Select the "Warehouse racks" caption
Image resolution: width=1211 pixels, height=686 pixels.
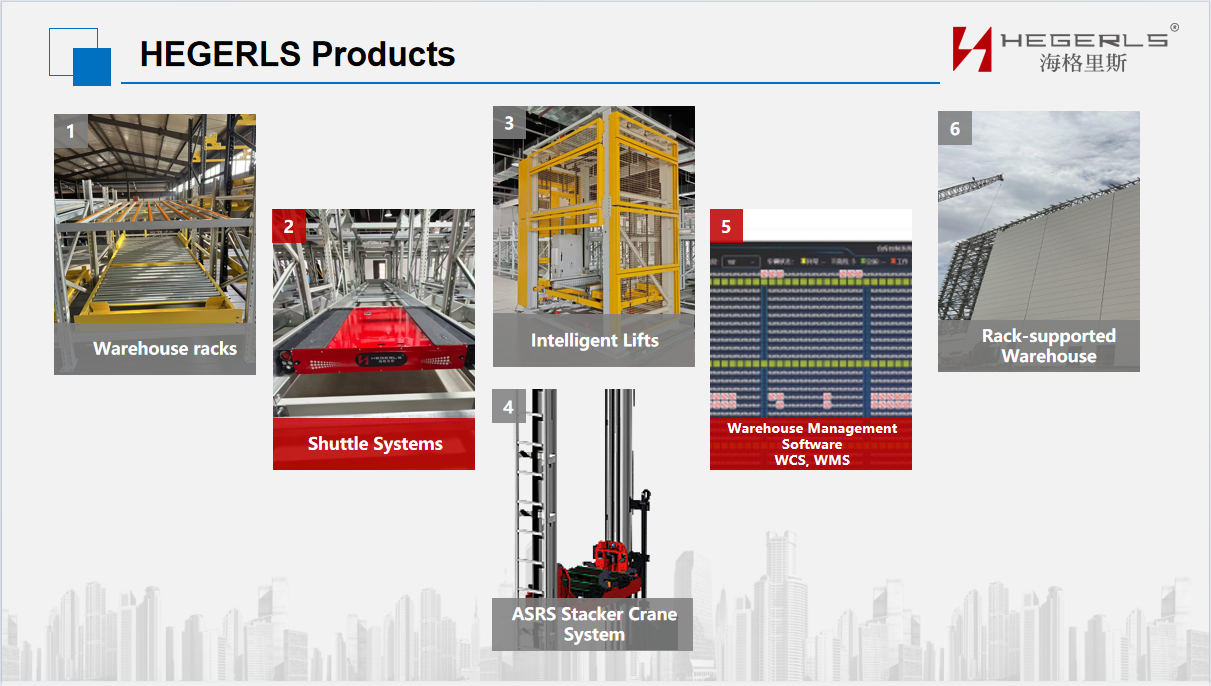[165, 349]
